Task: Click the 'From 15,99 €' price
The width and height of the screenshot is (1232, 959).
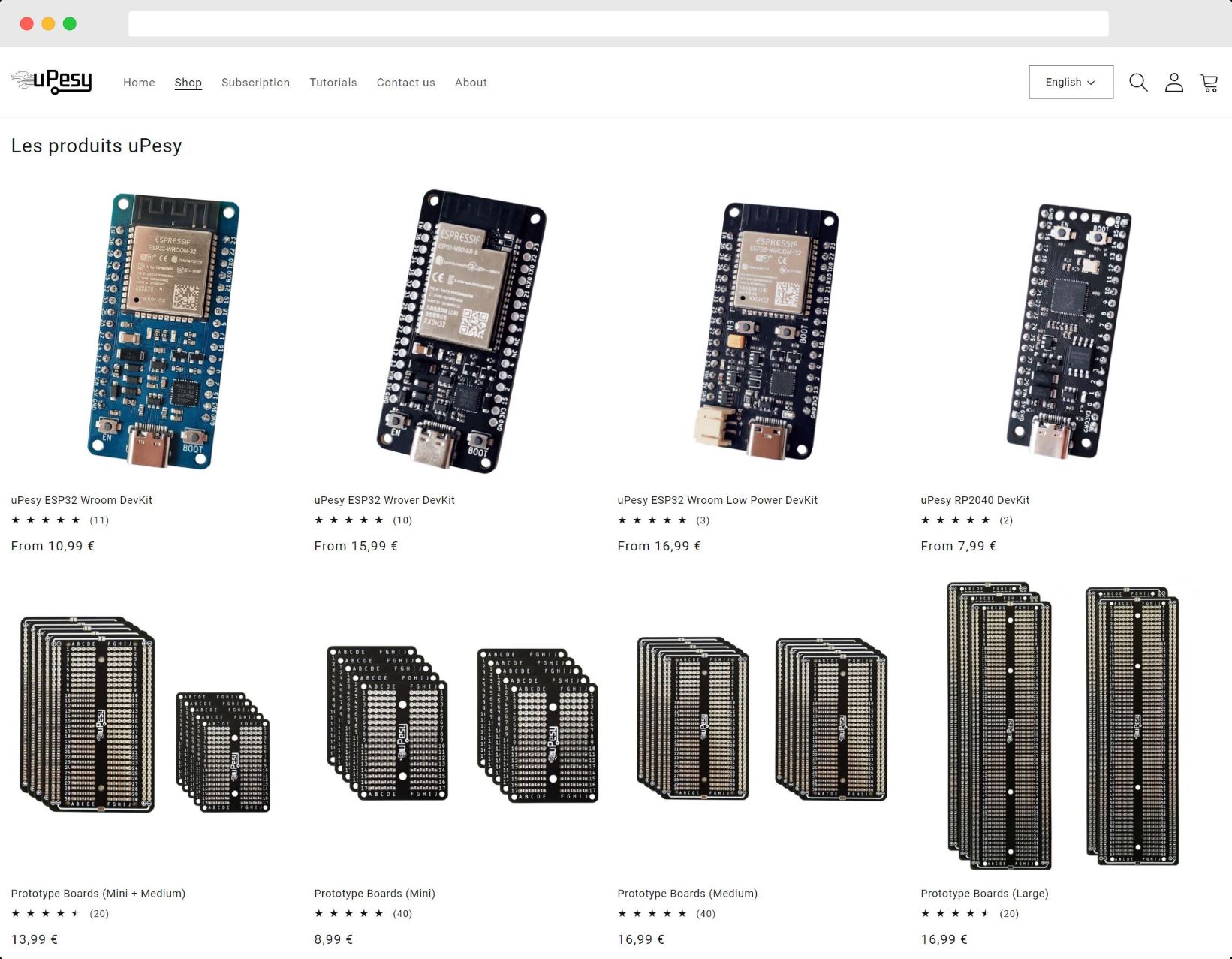Action: (x=356, y=547)
